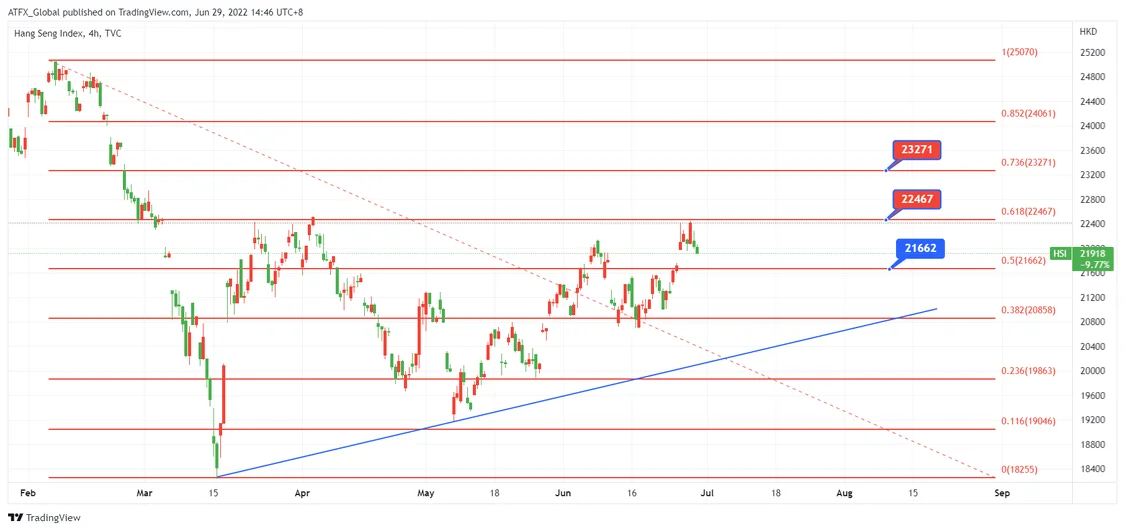Click the 20400 price axis value
This screenshot has height=531, width=1125.
[x=1091, y=347]
